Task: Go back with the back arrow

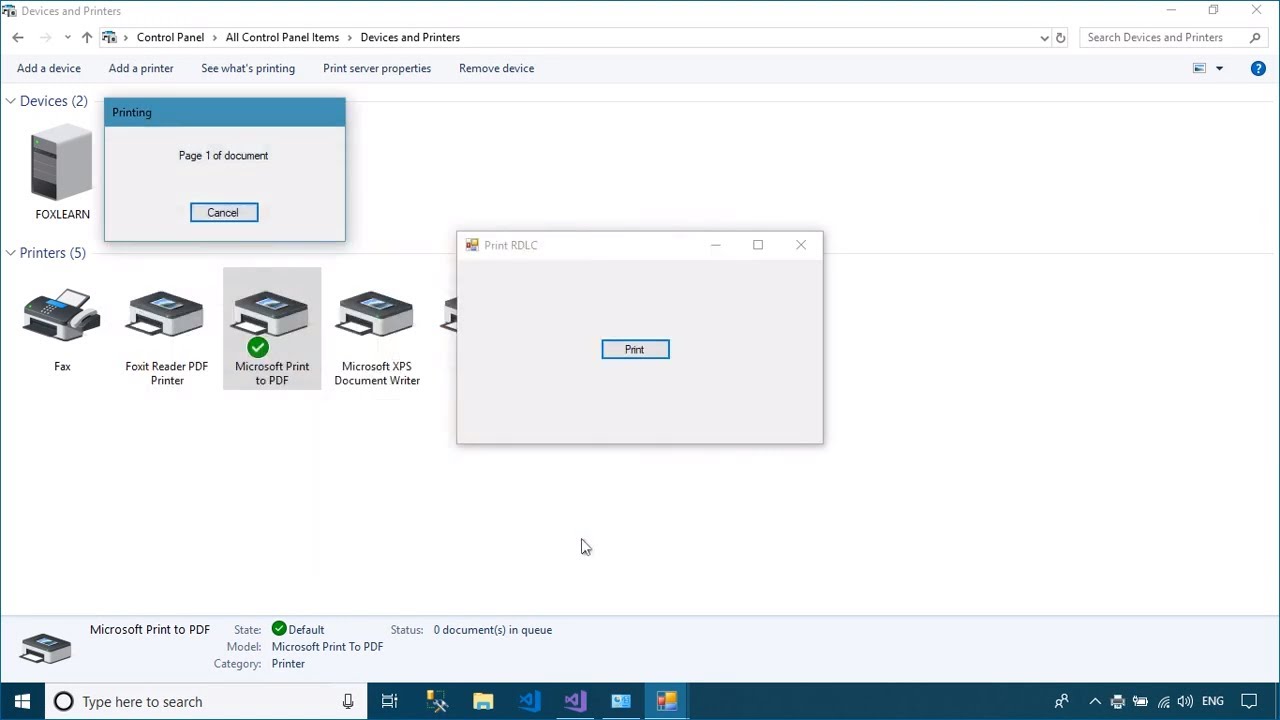Action: tap(18, 37)
